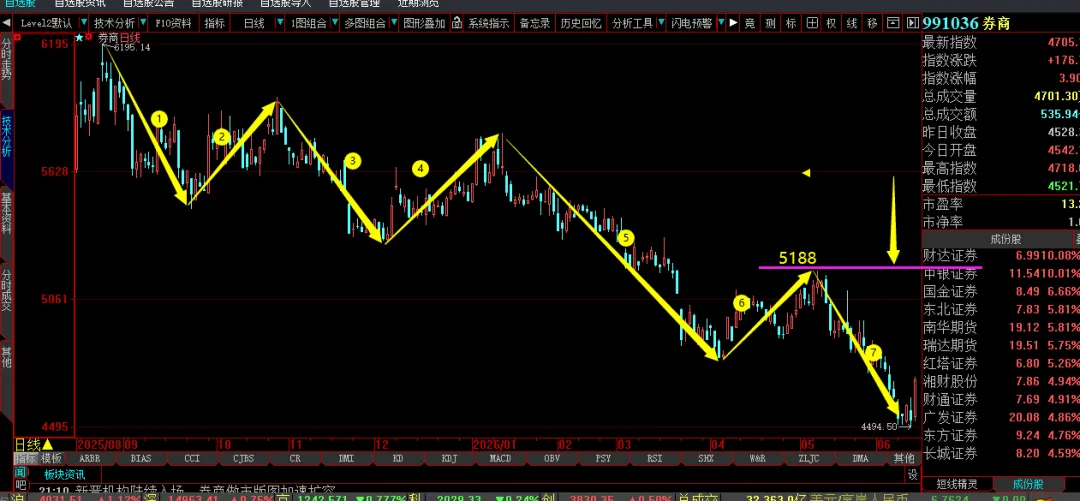Open the 其他 indicators button at the indicator row's end

tap(904, 458)
